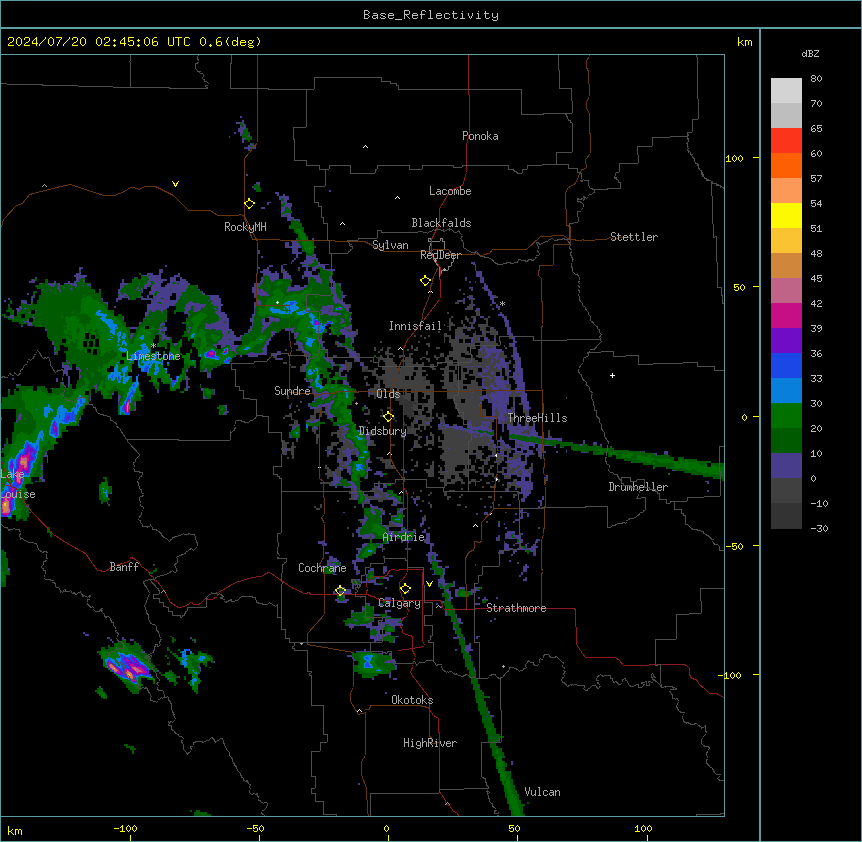862x842 pixels.
Task: Select the Didsbury label
Action: coord(383,431)
